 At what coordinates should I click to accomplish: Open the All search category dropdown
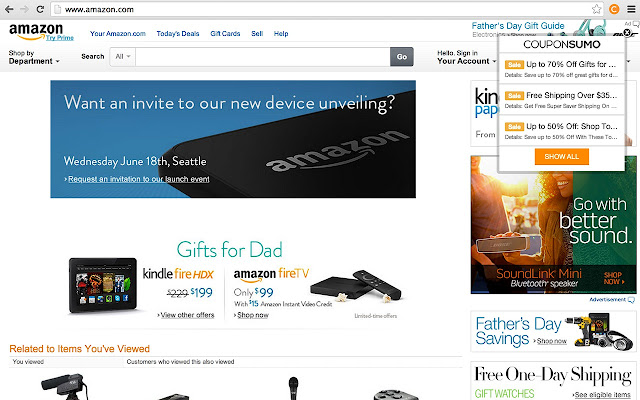point(122,57)
